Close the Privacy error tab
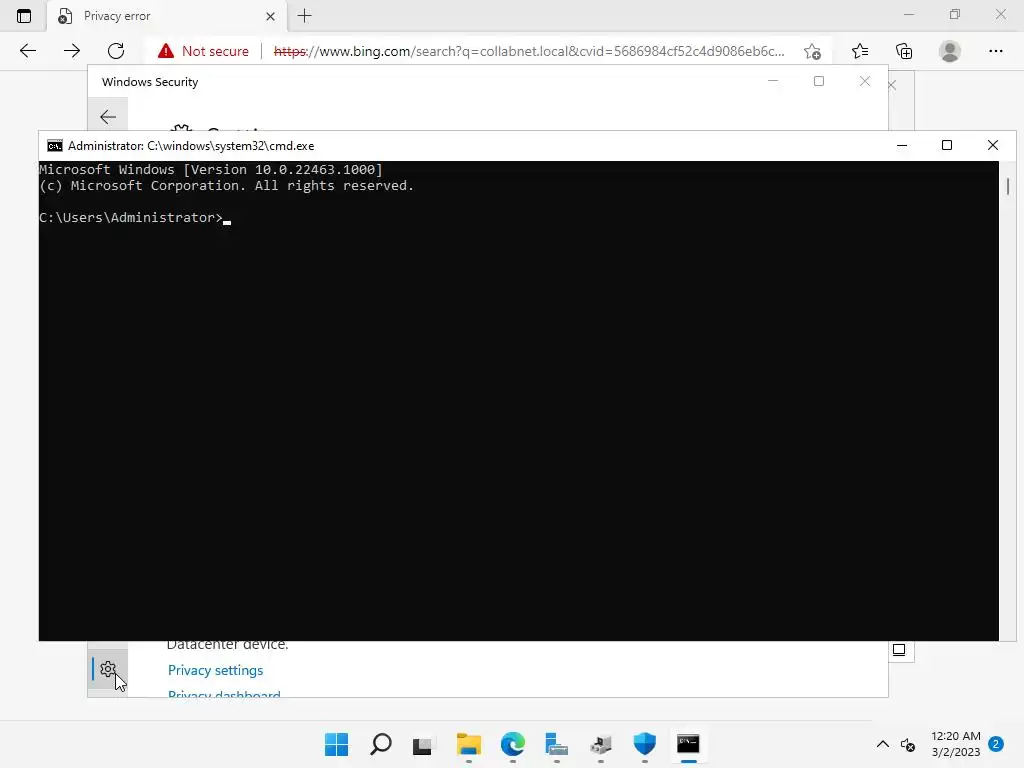This screenshot has width=1024, height=768. 270,16
